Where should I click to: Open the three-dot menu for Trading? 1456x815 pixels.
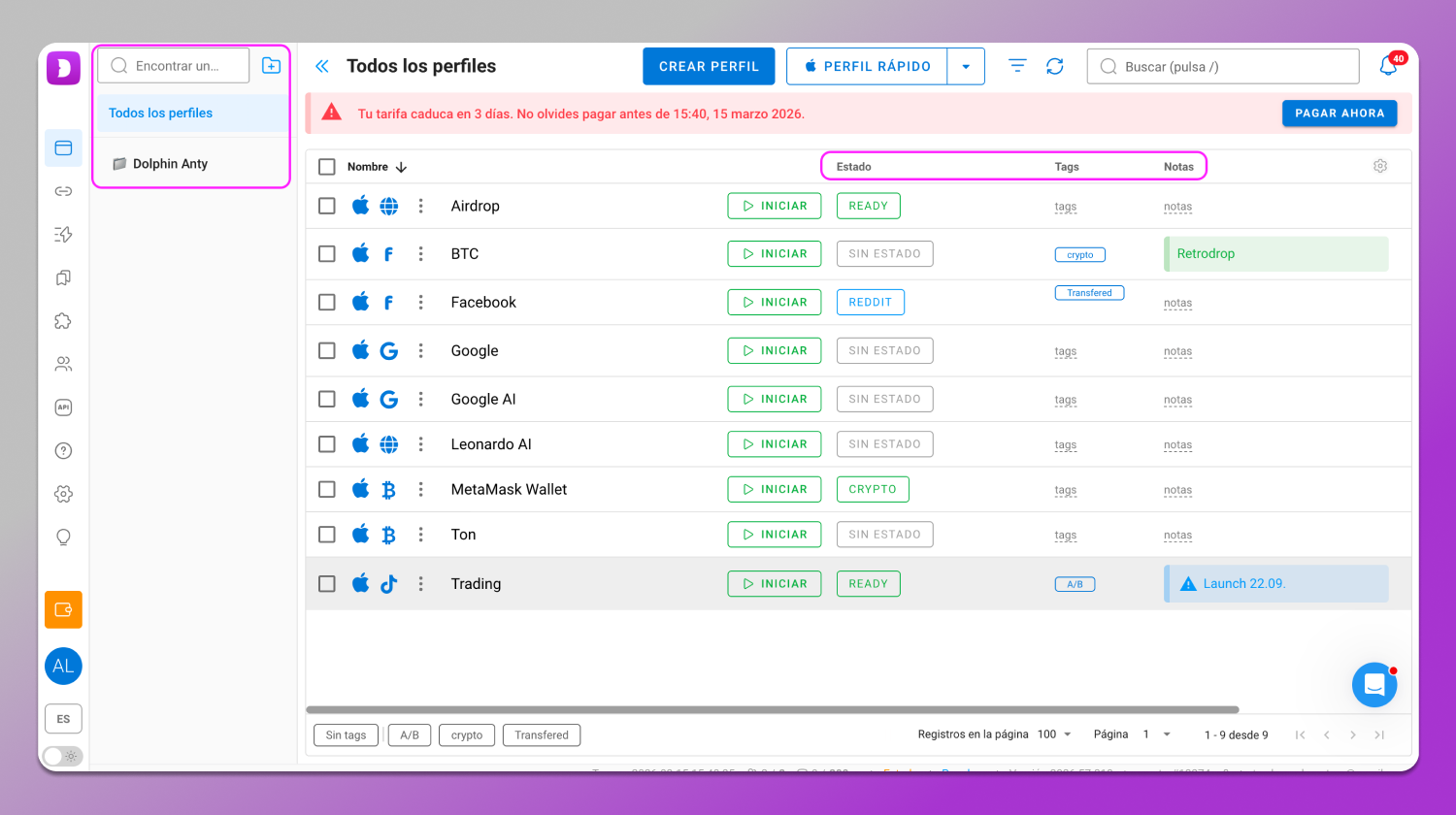coord(420,584)
